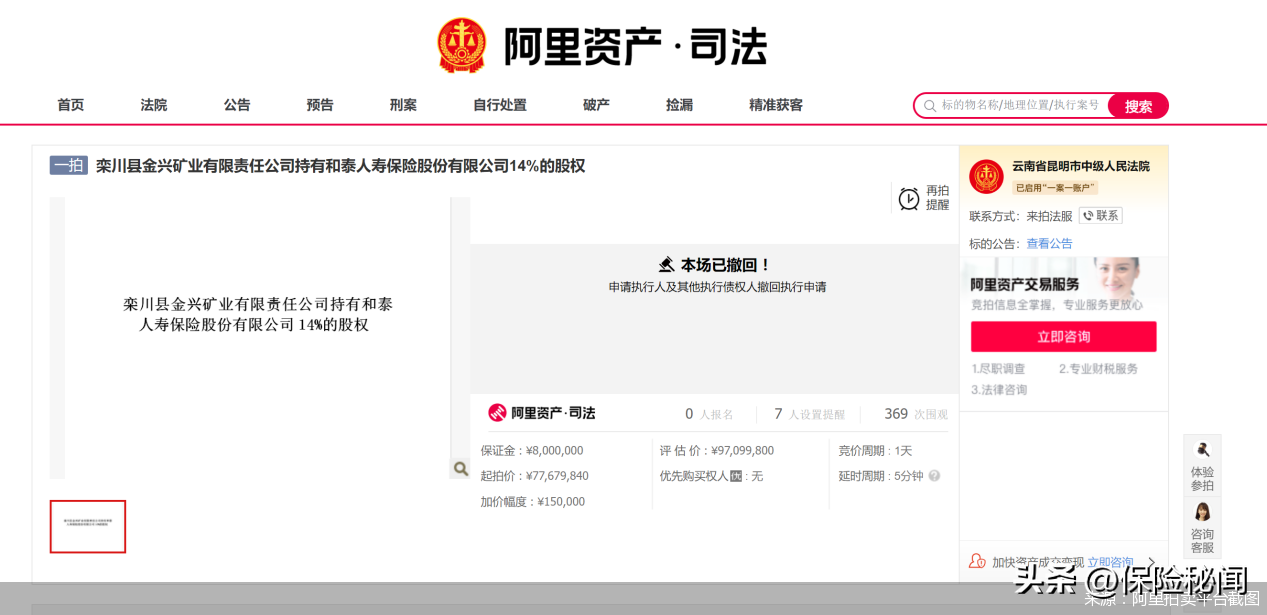Click the 立即咨询 consultation button
The height and width of the screenshot is (615, 1267).
[1063, 336]
